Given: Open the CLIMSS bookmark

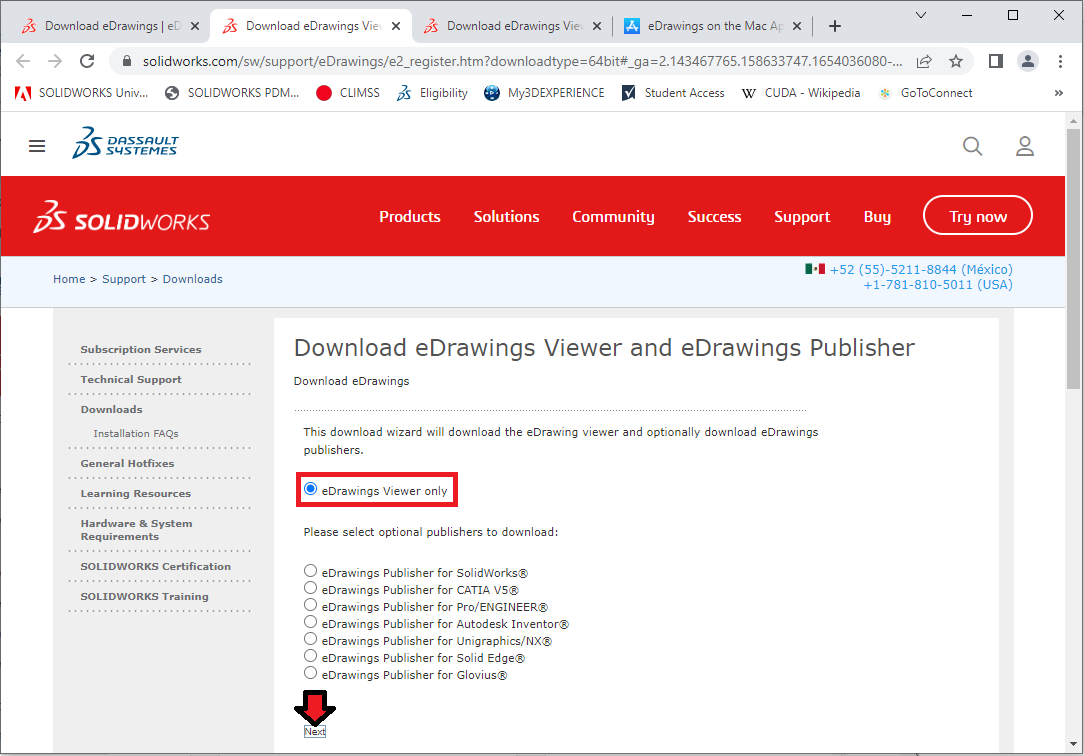Looking at the screenshot, I should [x=348, y=93].
